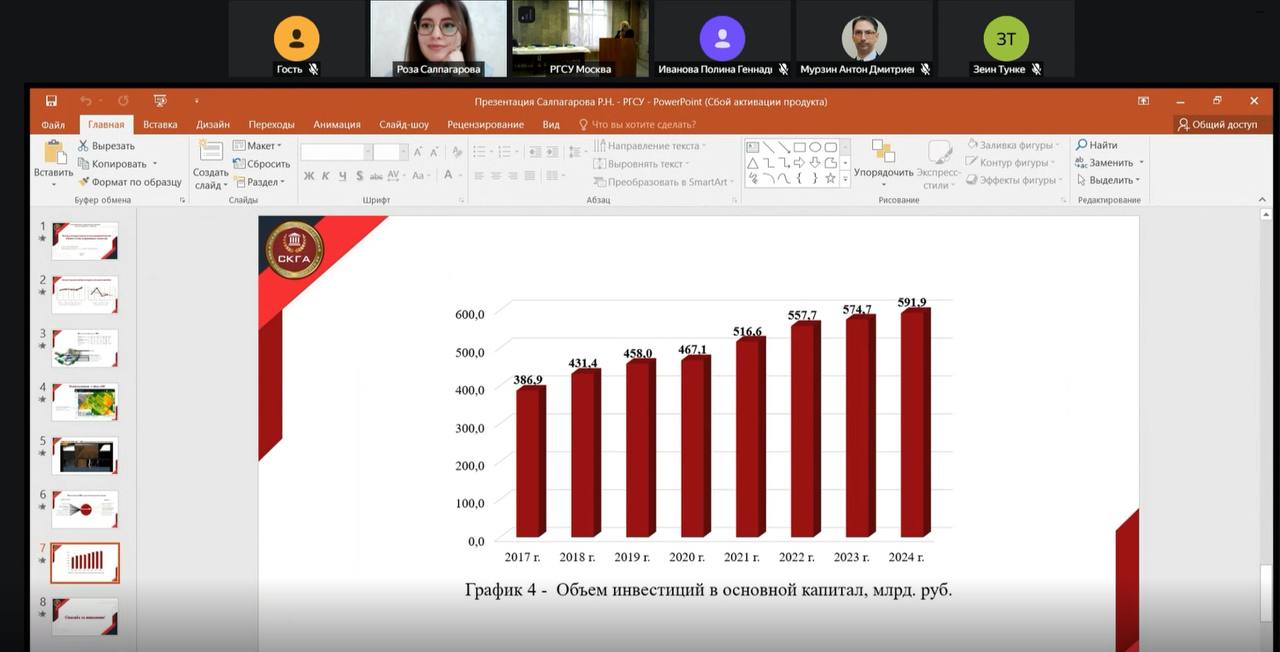The width and height of the screenshot is (1280, 652).
Task: Click the Reset (Сбросить) slide icon
Action: point(239,164)
